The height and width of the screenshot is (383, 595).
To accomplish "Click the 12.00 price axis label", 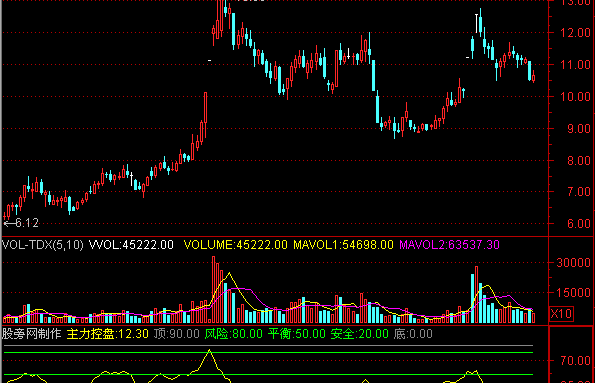I will click(x=576, y=33).
